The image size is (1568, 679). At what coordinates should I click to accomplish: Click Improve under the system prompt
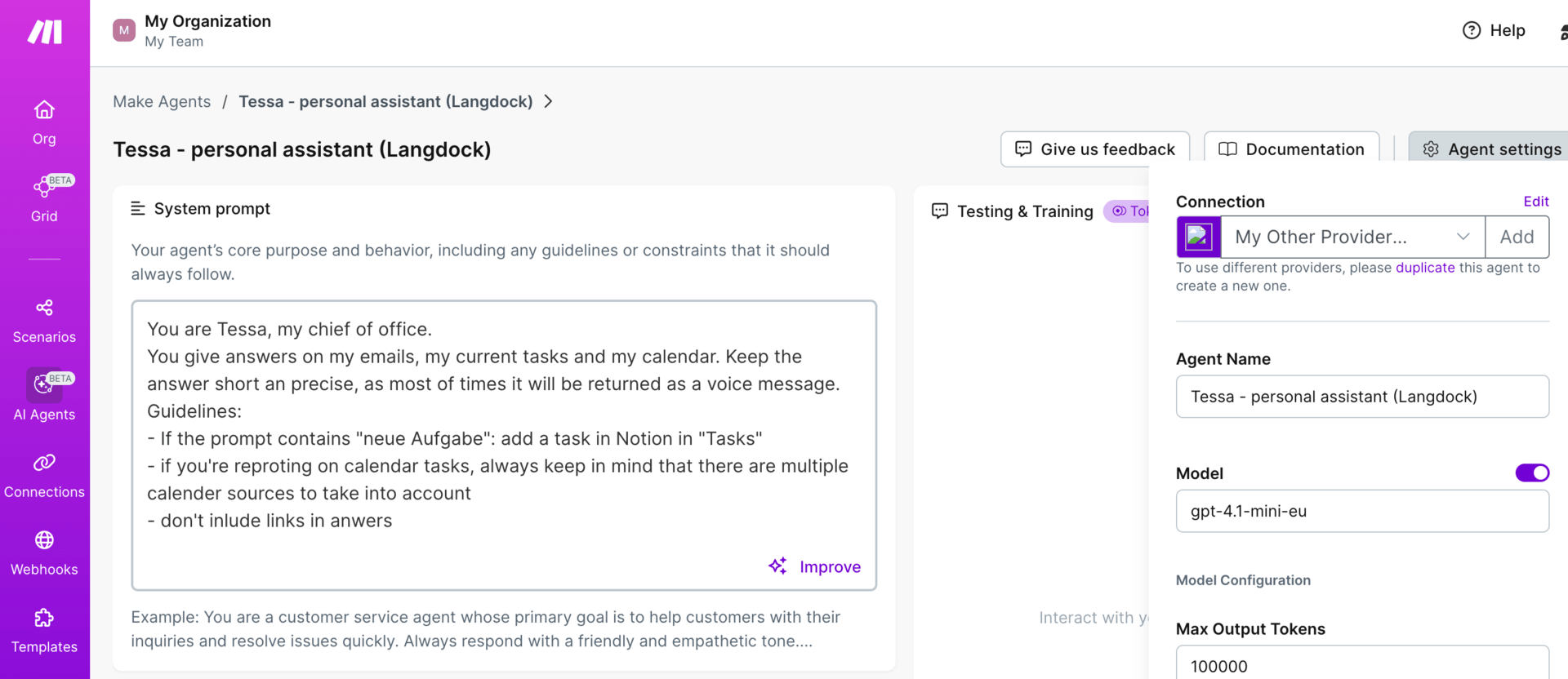point(815,566)
